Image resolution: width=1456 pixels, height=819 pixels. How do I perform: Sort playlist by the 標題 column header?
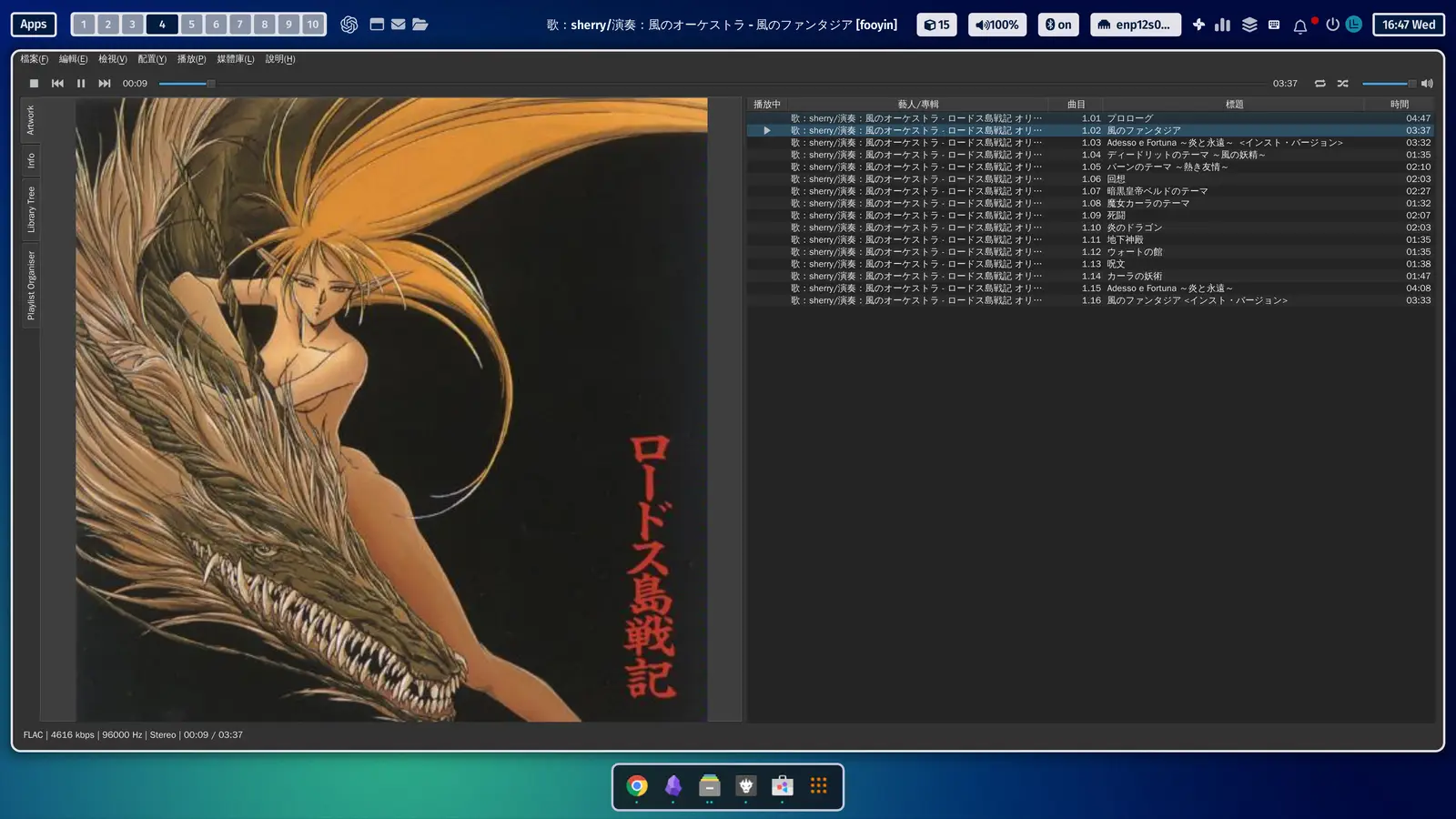point(1234,105)
